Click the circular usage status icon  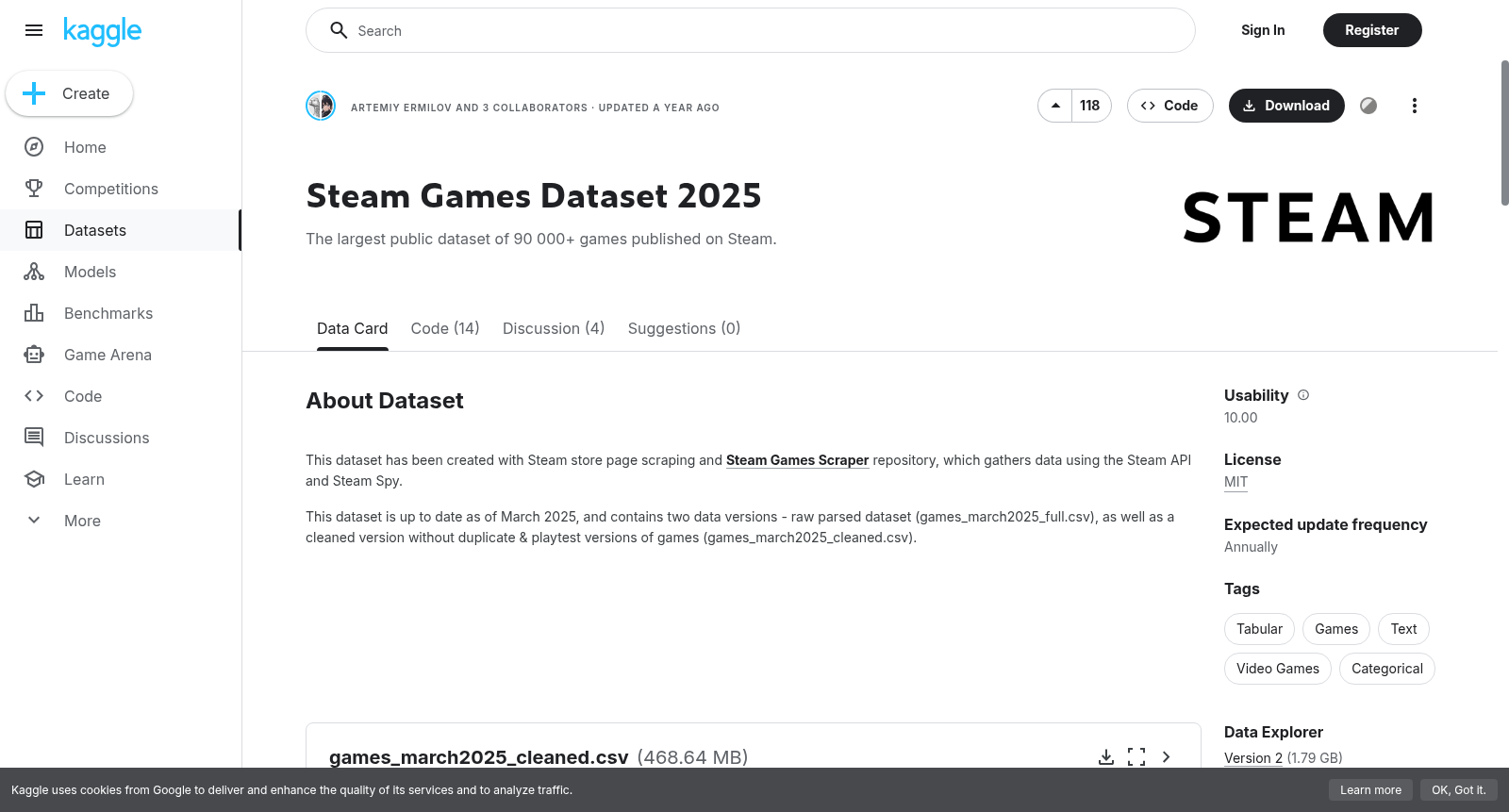click(1368, 106)
